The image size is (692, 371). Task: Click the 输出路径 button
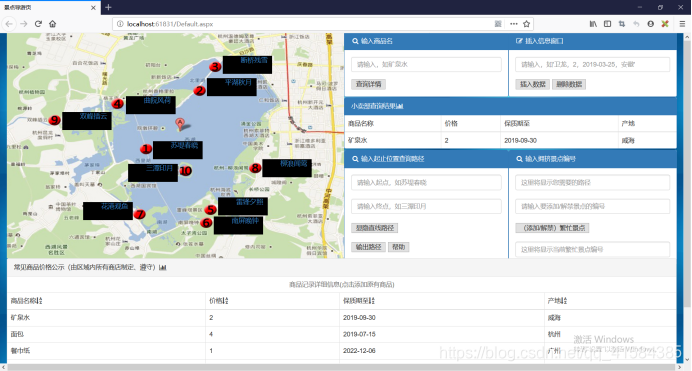tap(369, 247)
